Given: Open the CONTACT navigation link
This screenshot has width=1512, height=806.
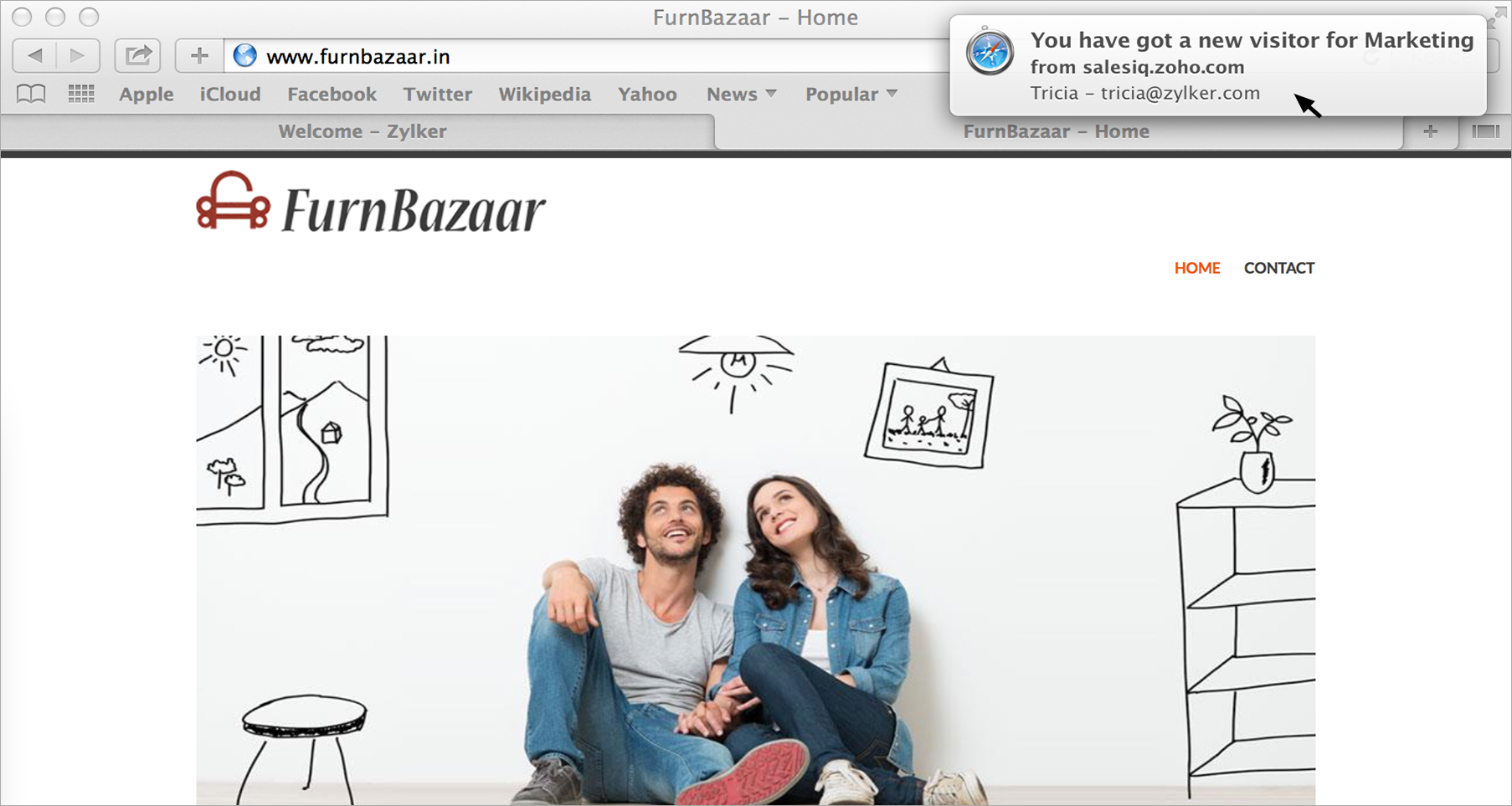Looking at the screenshot, I should 1279,268.
